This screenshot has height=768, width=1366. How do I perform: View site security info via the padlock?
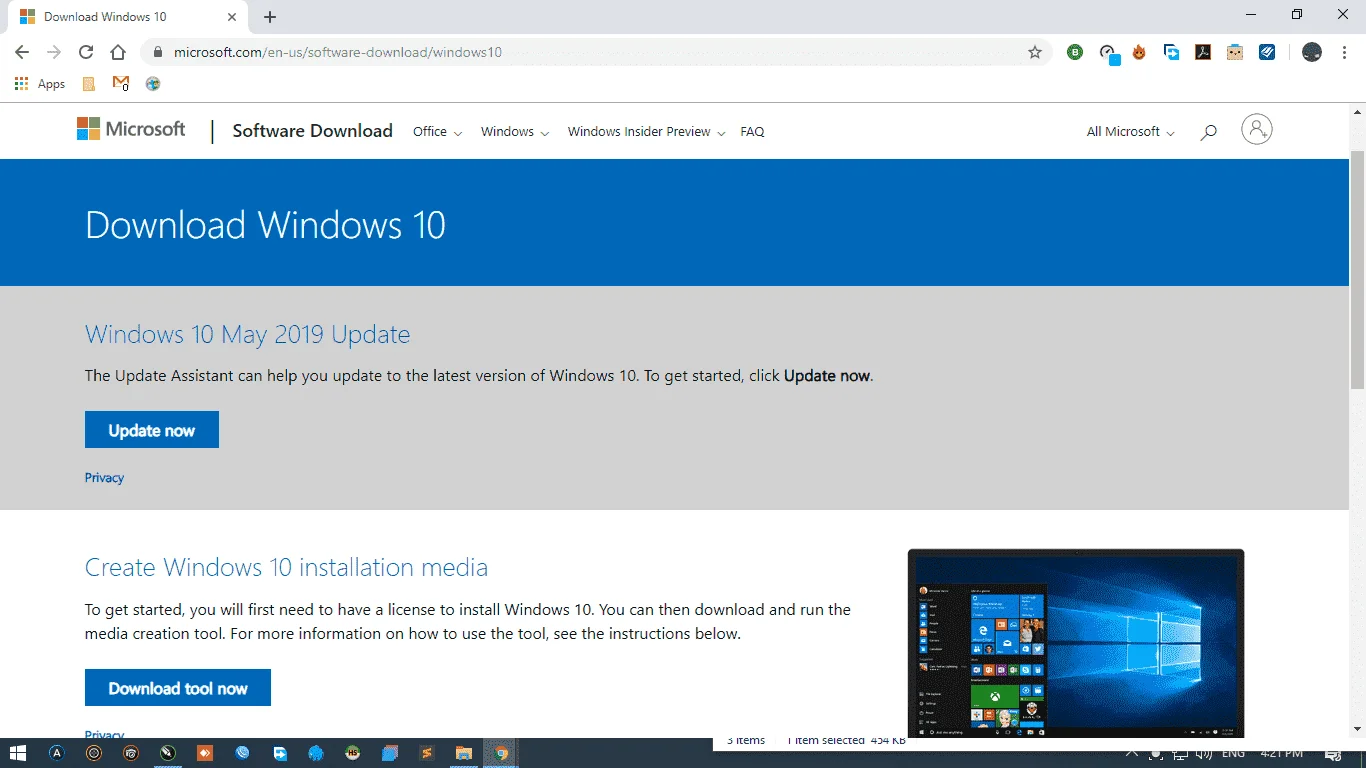click(x=157, y=52)
